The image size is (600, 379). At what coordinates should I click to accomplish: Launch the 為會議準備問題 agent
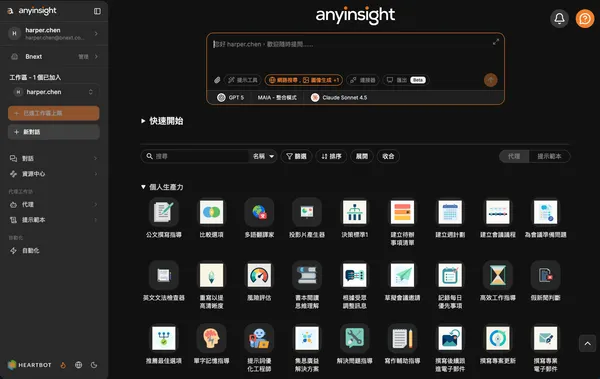click(x=545, y=212)
